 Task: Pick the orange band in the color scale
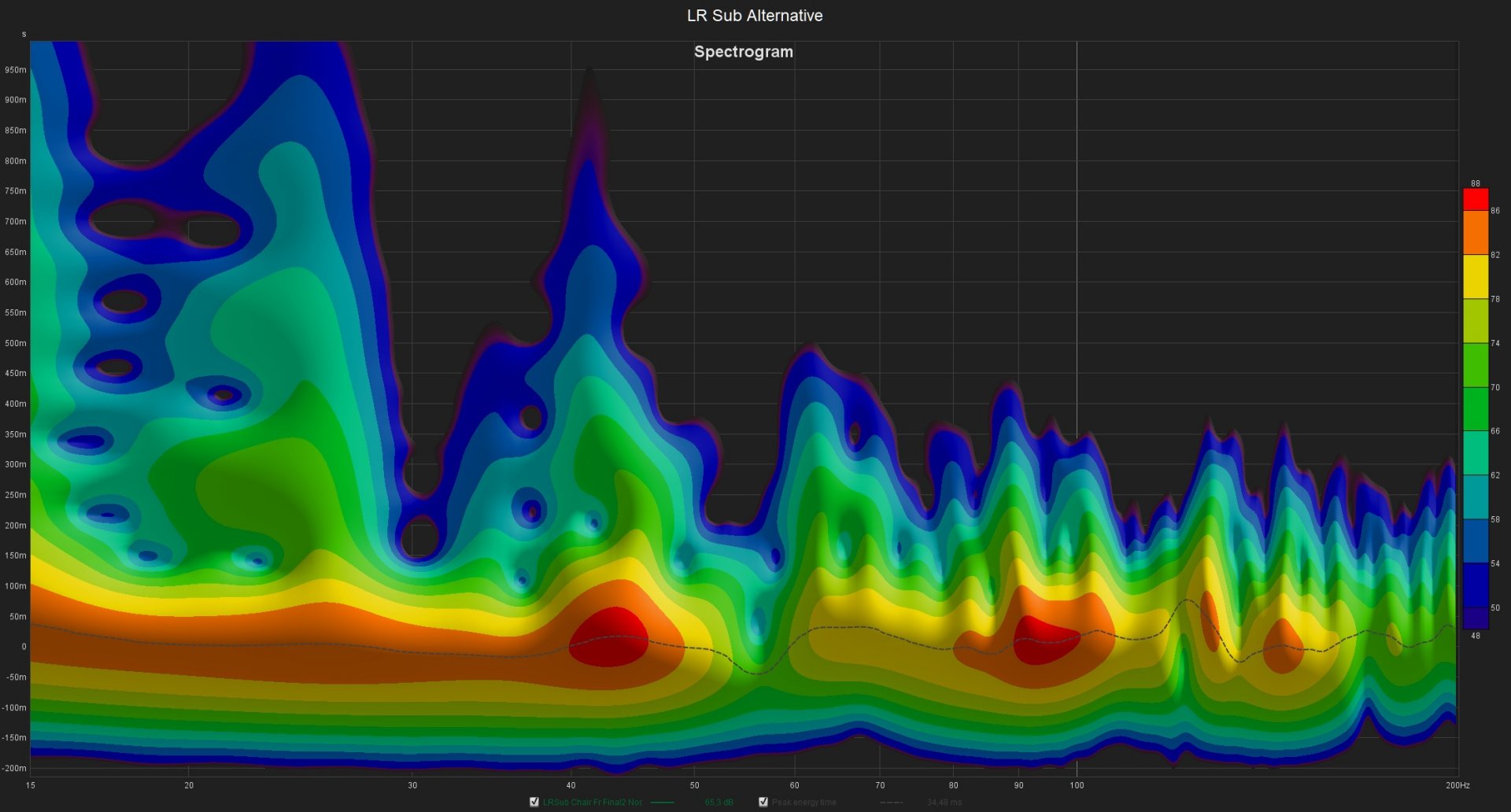1475,232
